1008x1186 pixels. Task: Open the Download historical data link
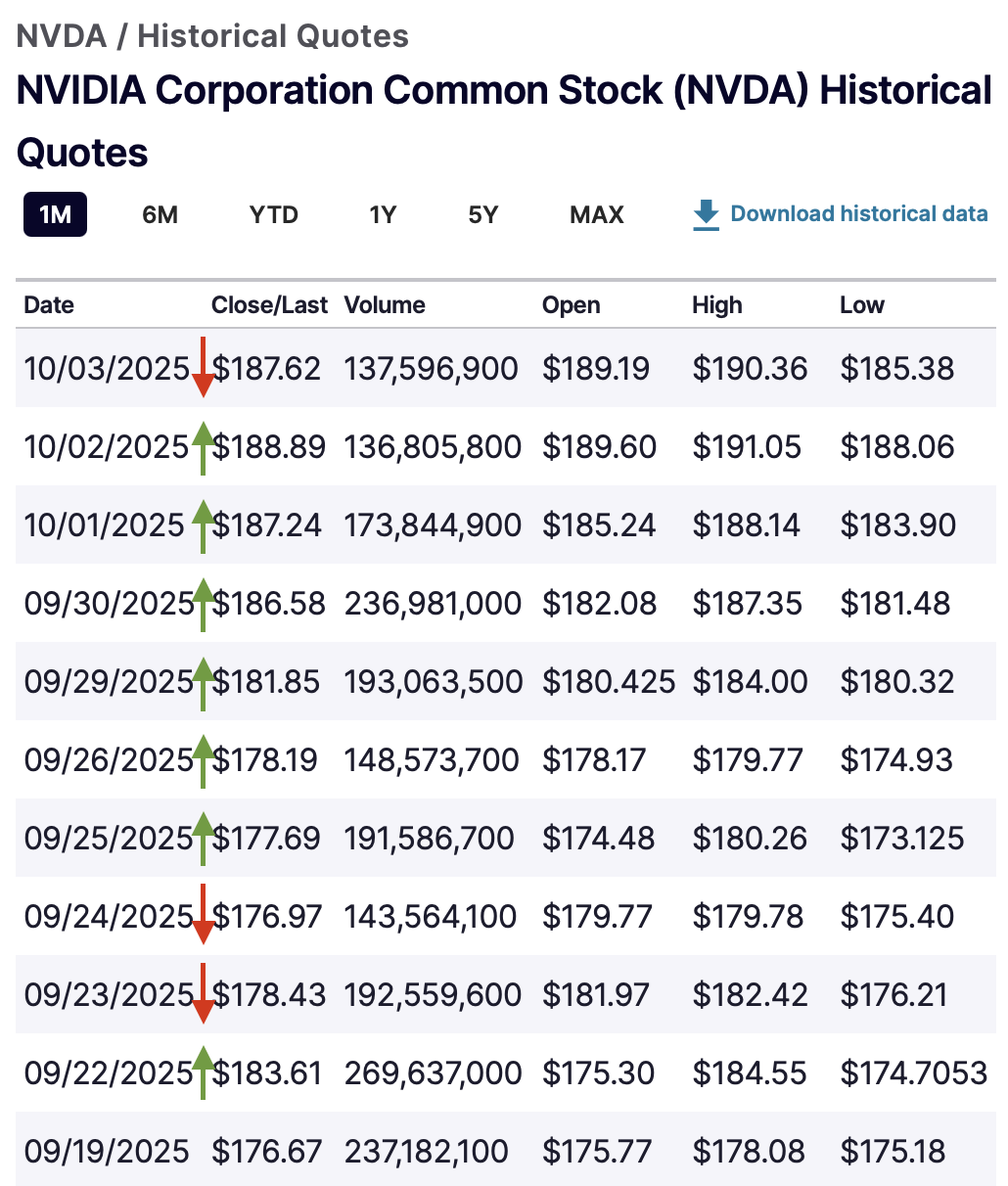click(x=858, y=214)
